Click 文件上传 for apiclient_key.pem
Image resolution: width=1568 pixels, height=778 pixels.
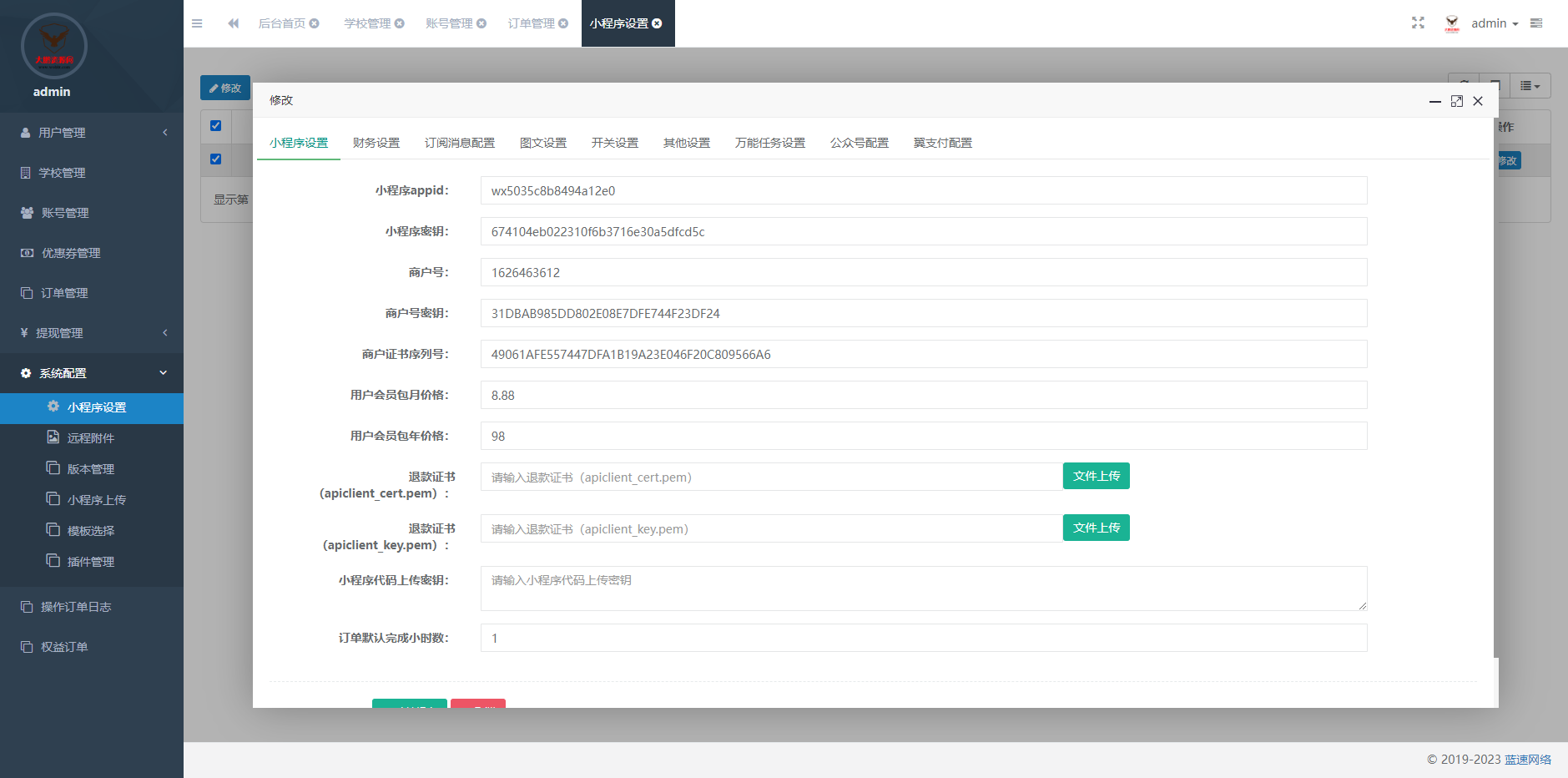pyautogui.click(x=1096, y=528)
